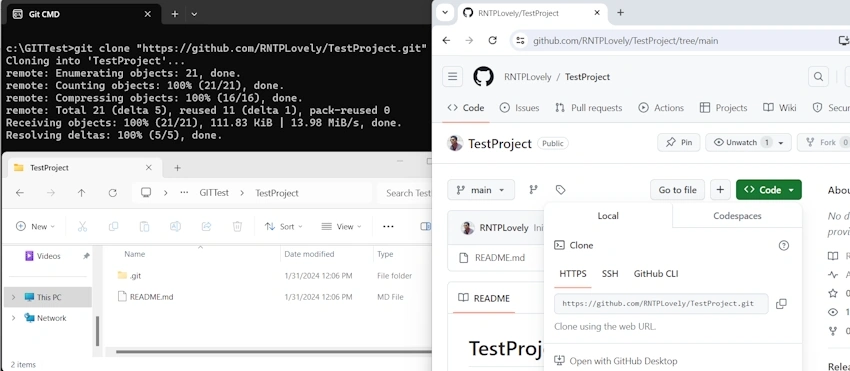Click the File Explorer search box
The width and height of the screenshot is (850, 371).
(x=406, y=193)
